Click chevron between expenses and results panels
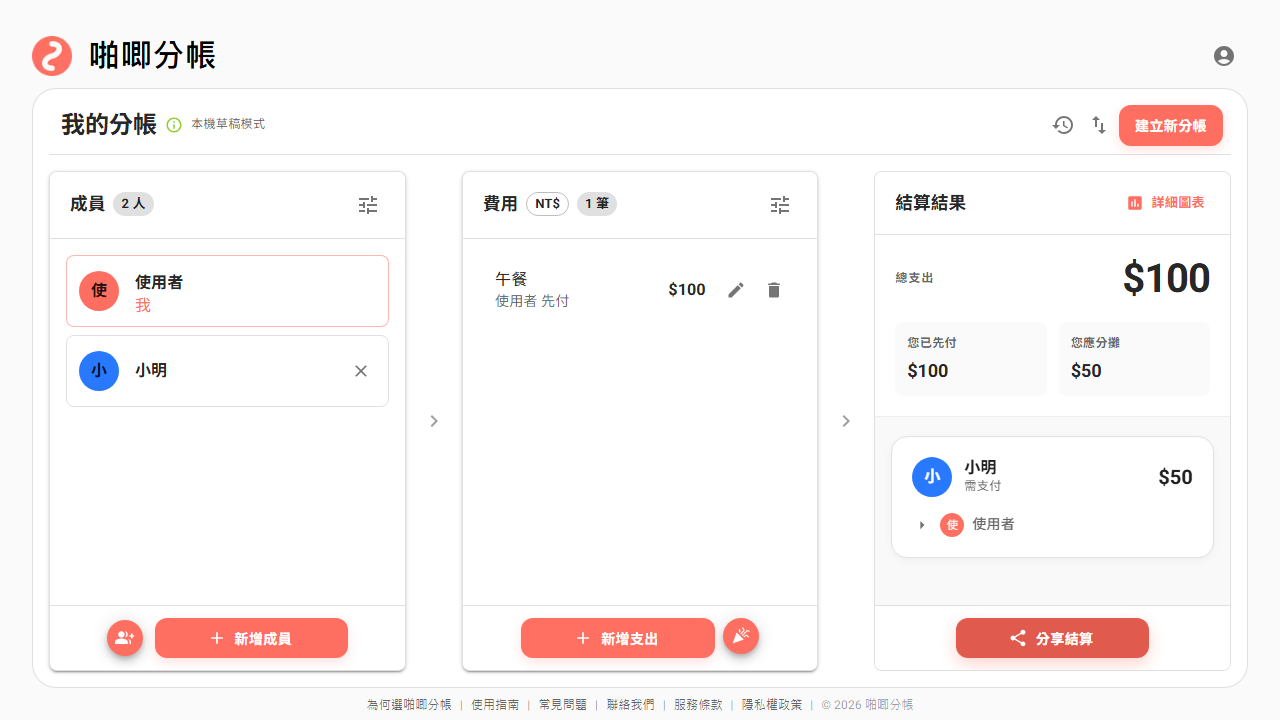This screenshot has height=720, width=1280. tap(846, 421)
